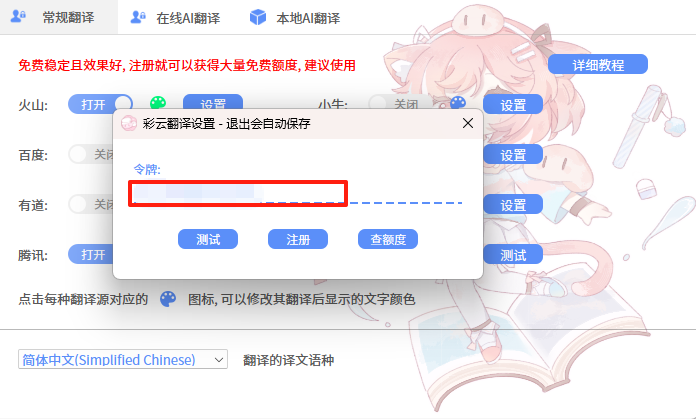Click the 常规翻译 tab user icon

[x=18, y=17]
